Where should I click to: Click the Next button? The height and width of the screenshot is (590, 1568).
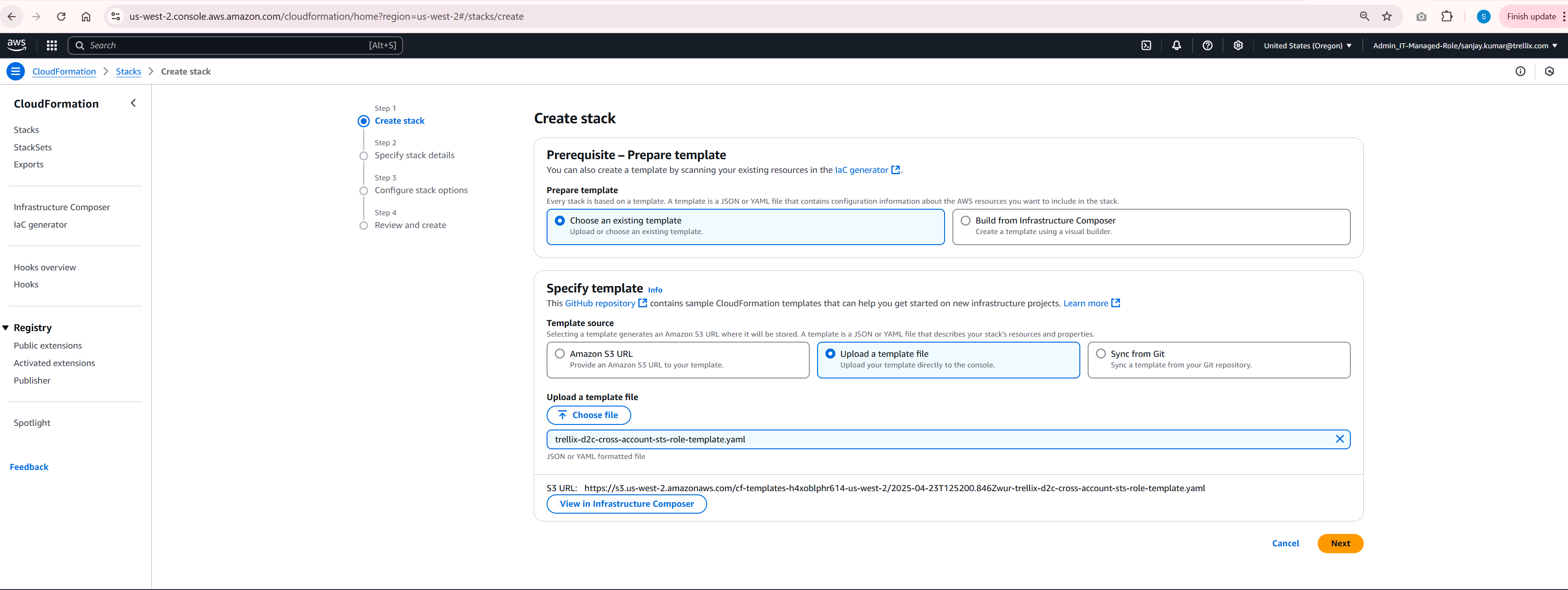(1340, 543)
